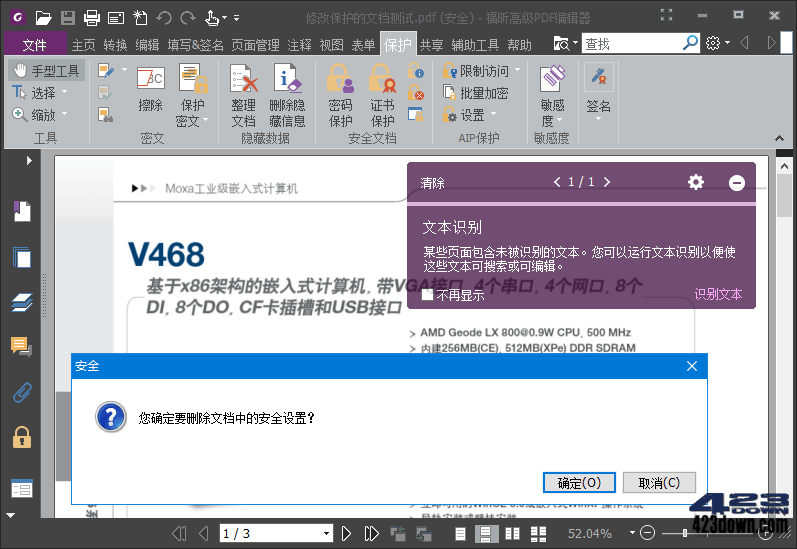Click the 取消(C) button in the security dialog
This screenshot has height=549, width=797.
(659, 482)
